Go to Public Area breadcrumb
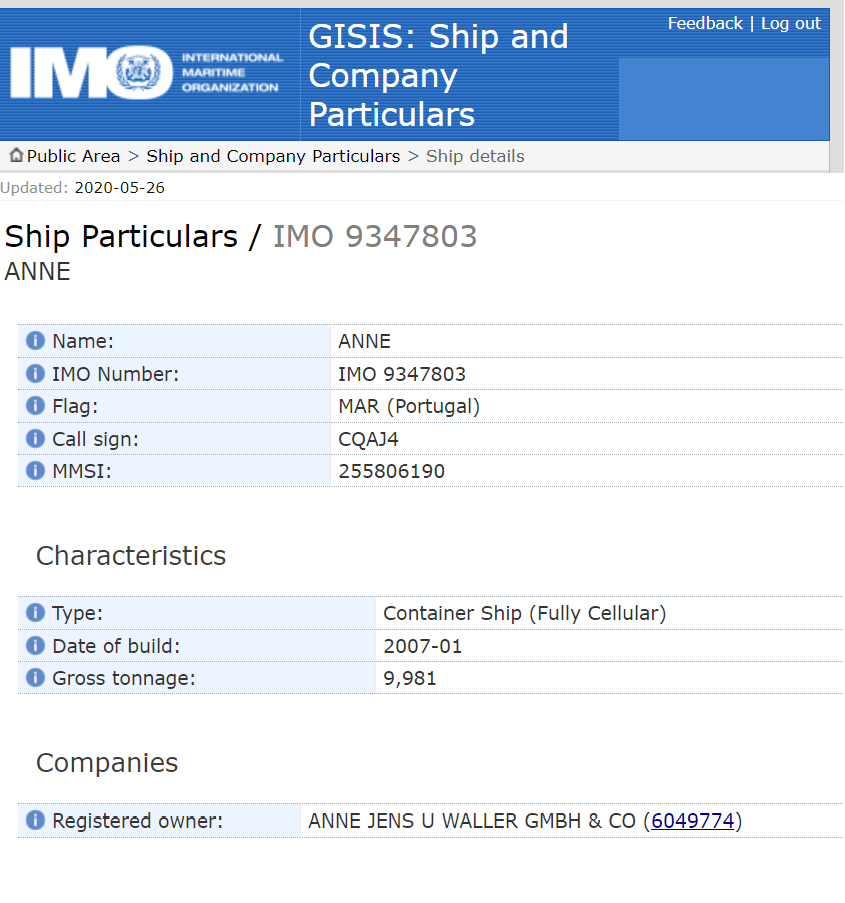The height and width of the screenshot is (903, 845). [x=73, y=156]
